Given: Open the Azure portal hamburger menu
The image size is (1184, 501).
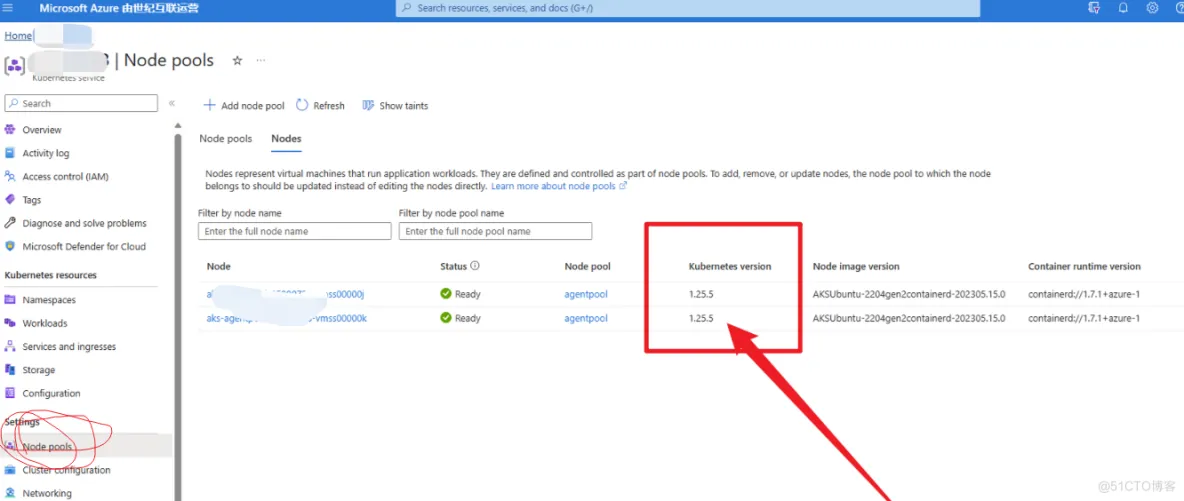Looking at the screenshot, I should pos(8,8).
